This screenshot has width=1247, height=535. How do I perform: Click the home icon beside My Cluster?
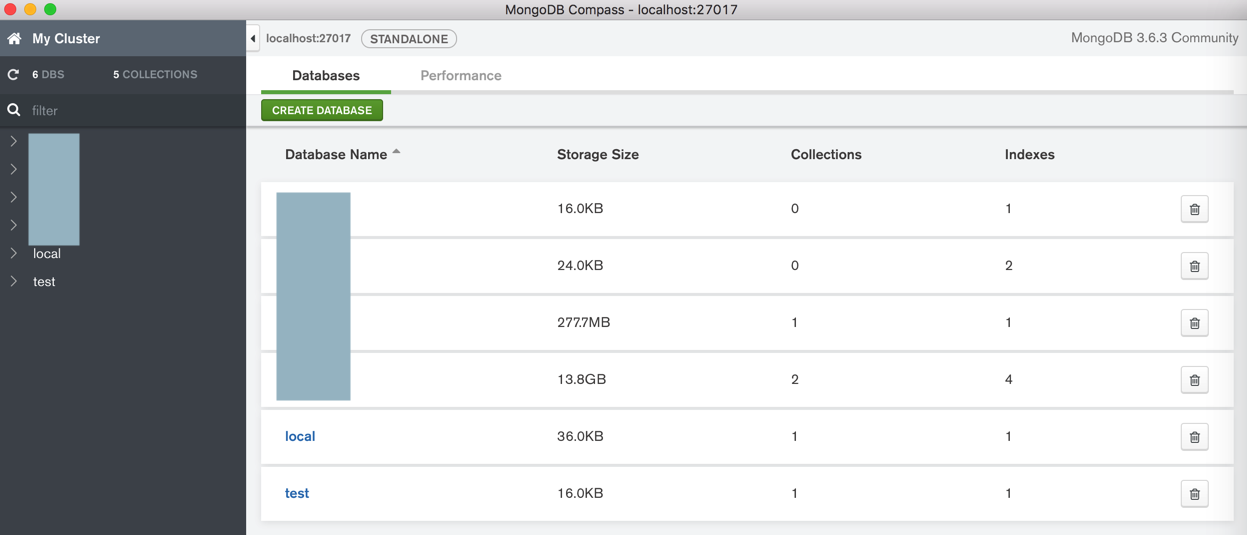(x=14, y=39)
